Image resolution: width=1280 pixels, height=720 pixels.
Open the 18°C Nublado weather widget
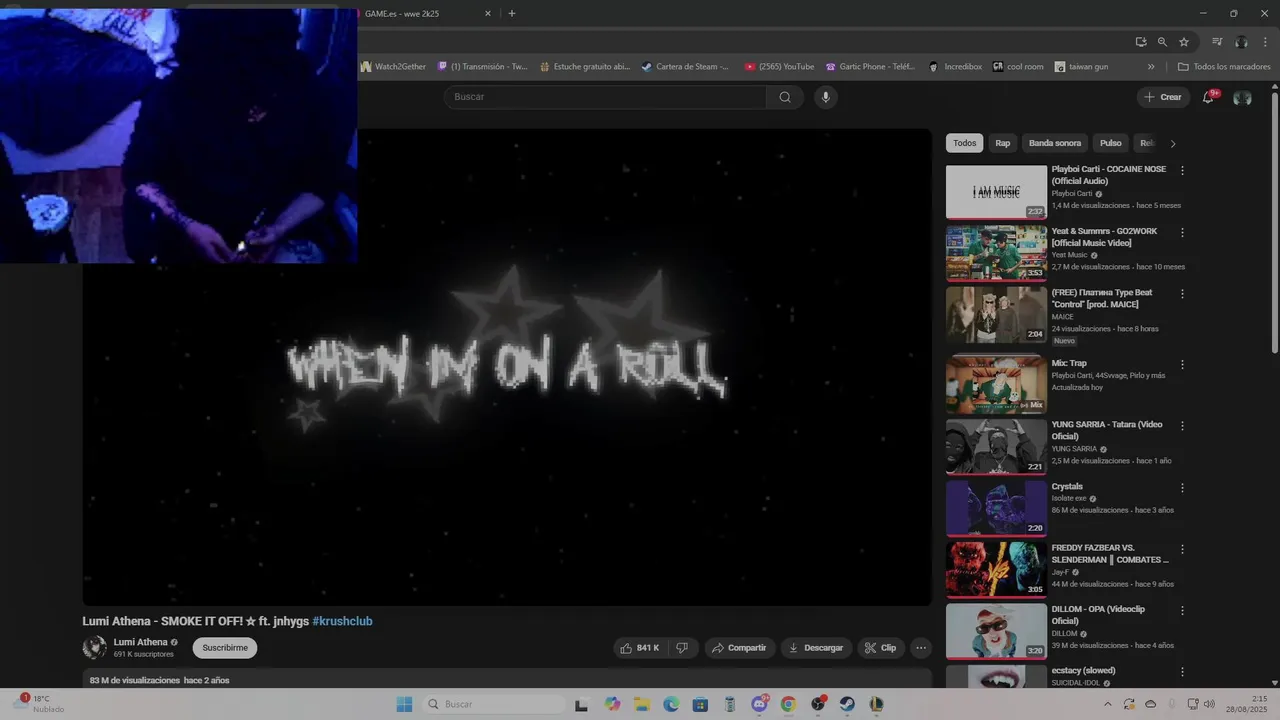(40, 704)
